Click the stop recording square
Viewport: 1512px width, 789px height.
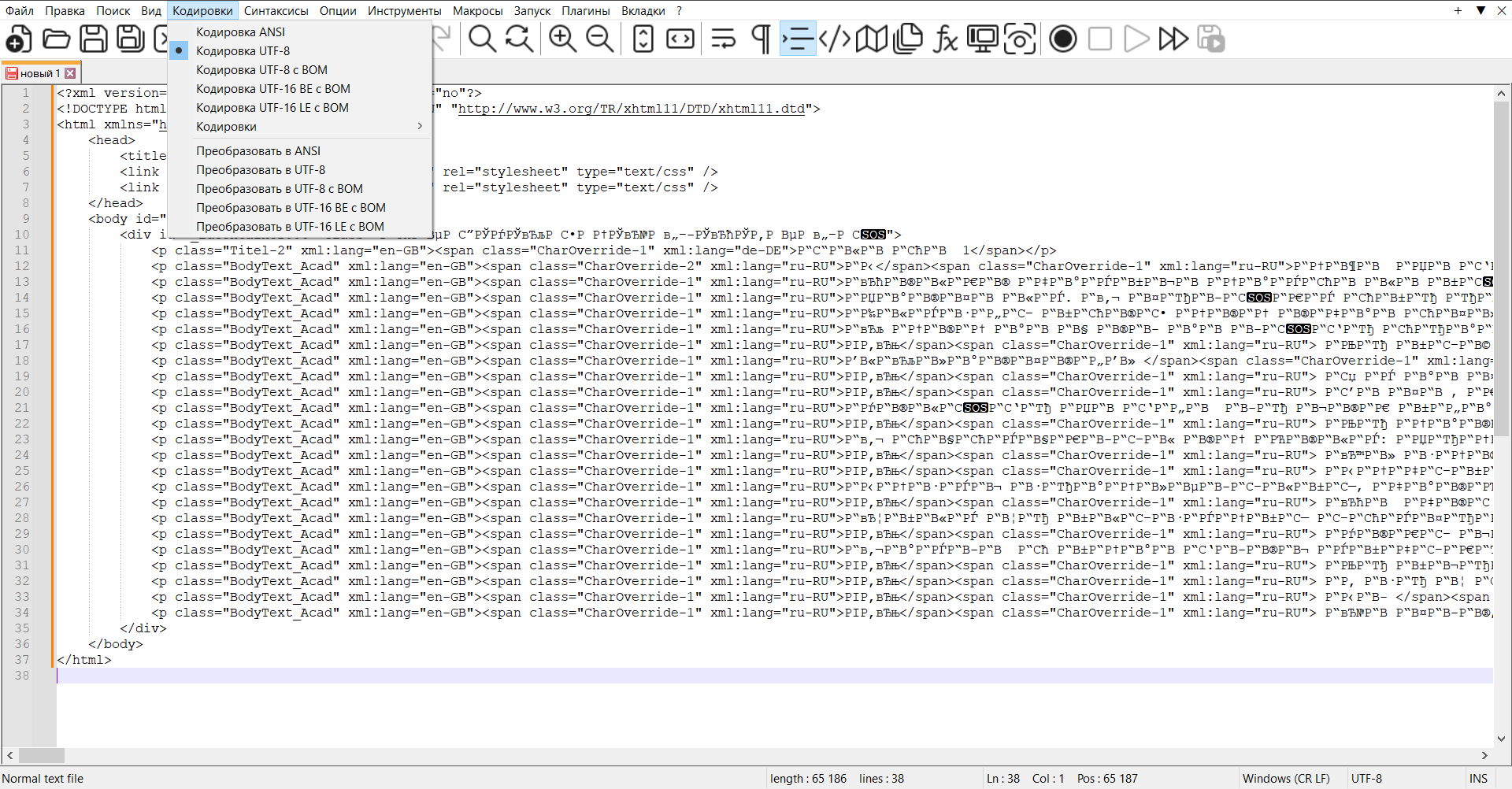tap(1100, 39)
